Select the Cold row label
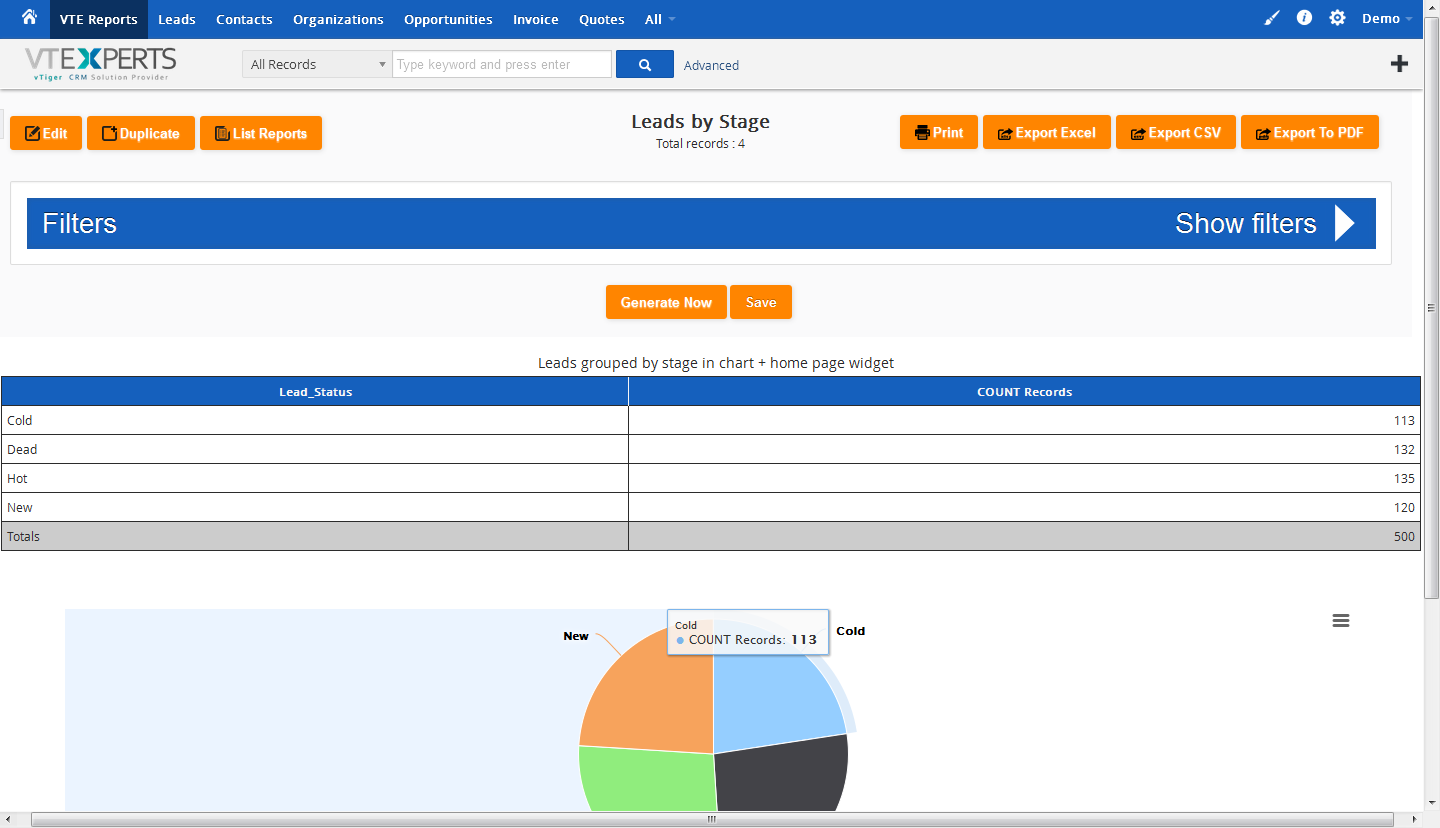1440x828 pixels. 20,421
